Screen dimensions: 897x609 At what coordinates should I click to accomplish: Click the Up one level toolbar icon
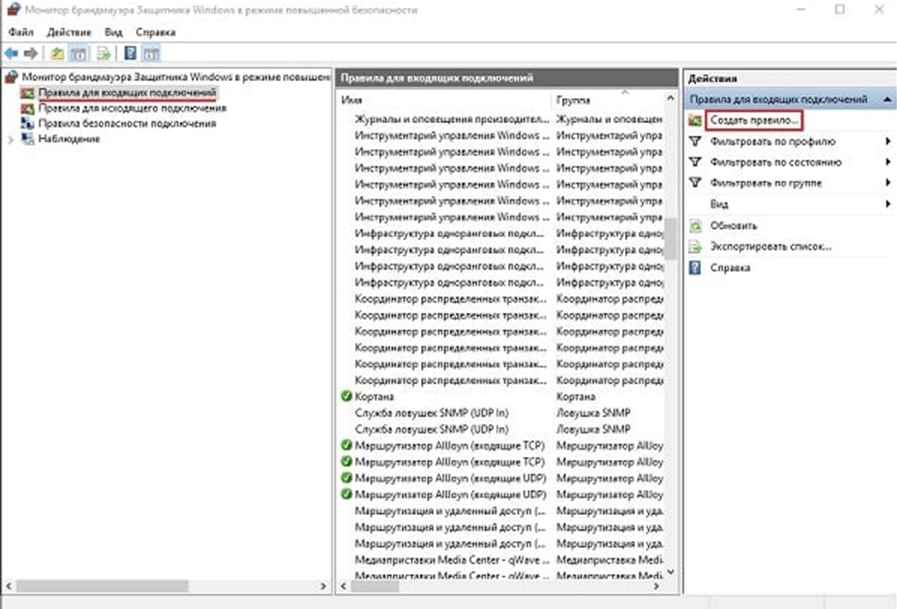pos(57,53)
